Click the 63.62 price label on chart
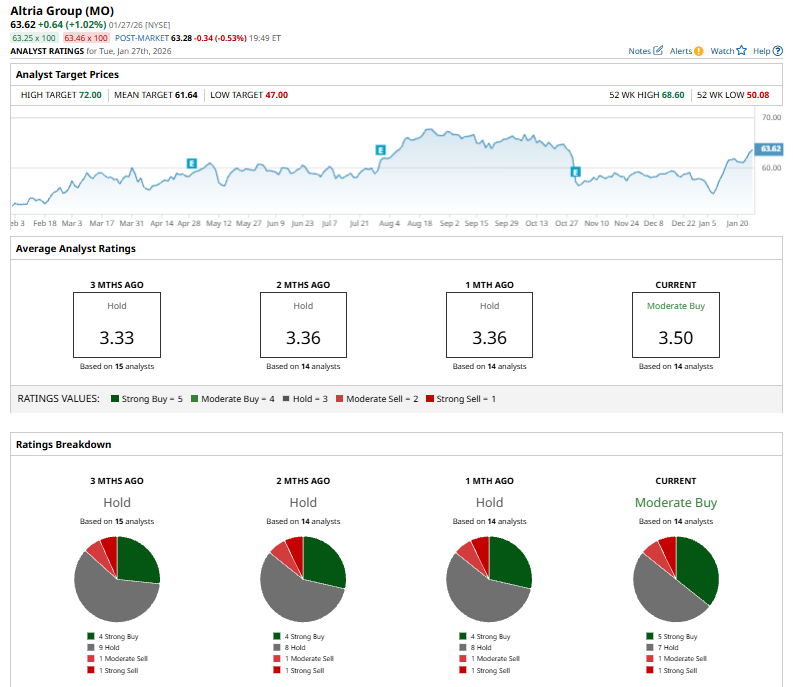The image size is (793, 687). click(769, 148)
